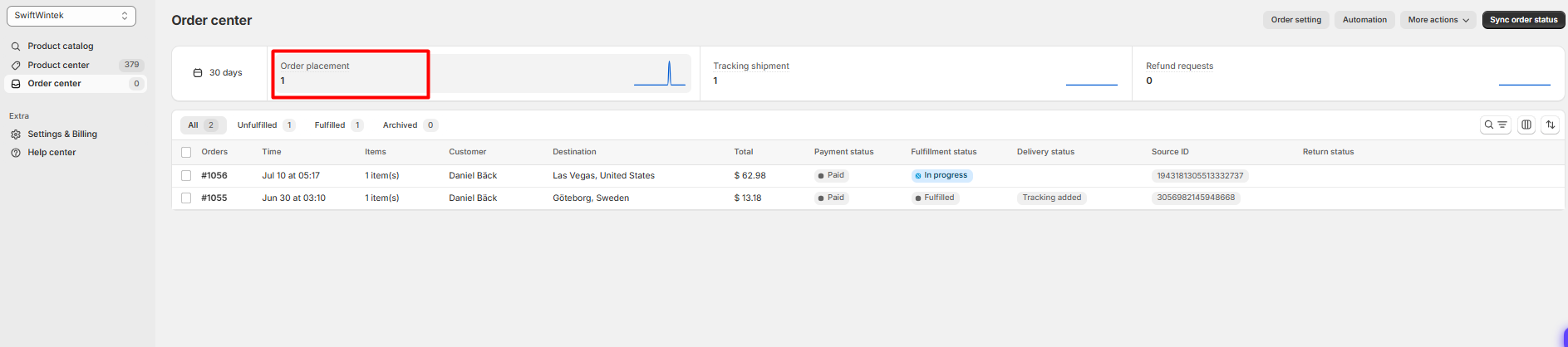Click the sort orders arrows icon

coord(1551,125)
